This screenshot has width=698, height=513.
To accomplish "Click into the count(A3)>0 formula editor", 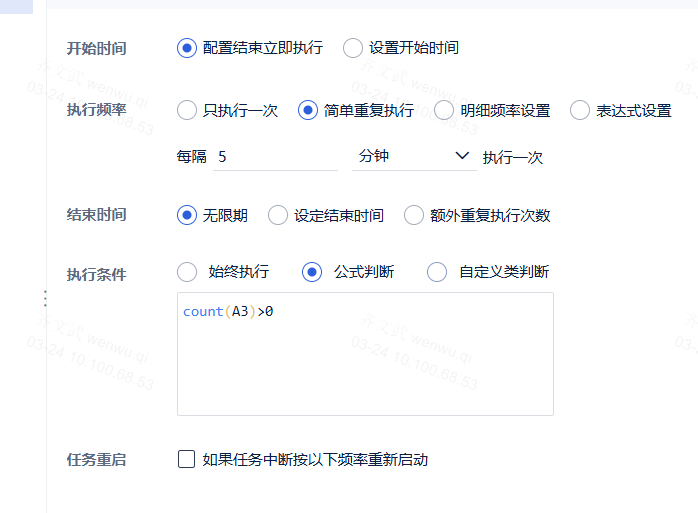I will [365, 354].
